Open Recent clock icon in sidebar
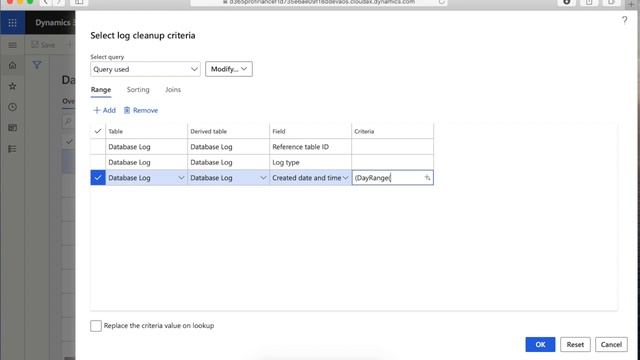The width and height of the screenshot is (640, 360). click(12, 107)
